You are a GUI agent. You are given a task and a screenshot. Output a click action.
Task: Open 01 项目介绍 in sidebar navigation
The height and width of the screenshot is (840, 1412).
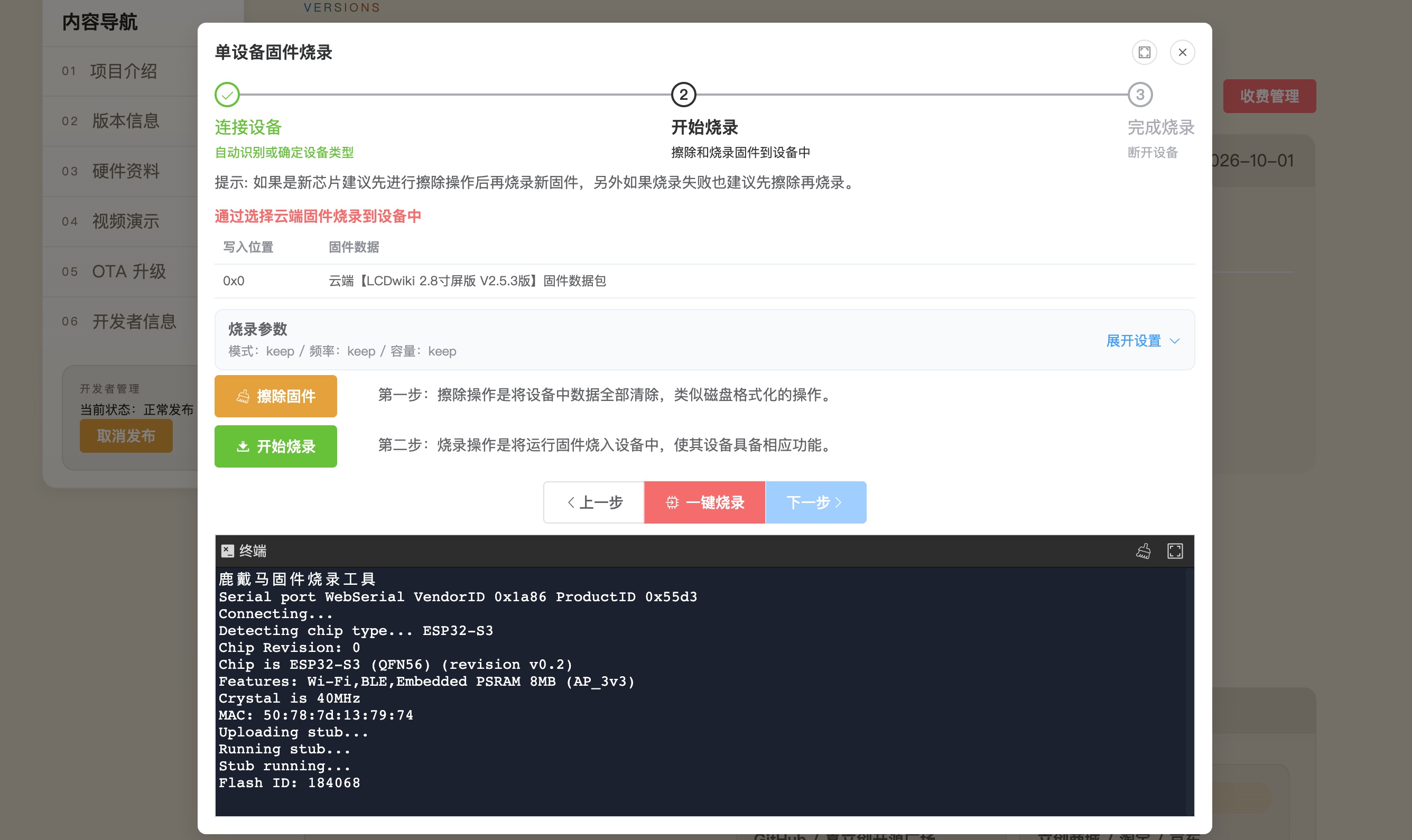coord(120,71)
